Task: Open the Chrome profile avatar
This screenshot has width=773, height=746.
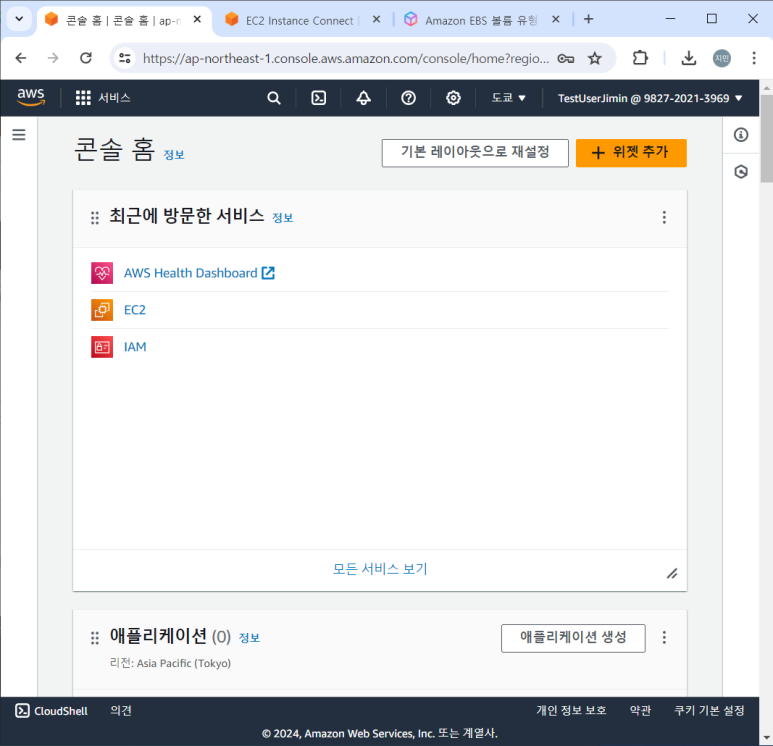Action: 722,58
